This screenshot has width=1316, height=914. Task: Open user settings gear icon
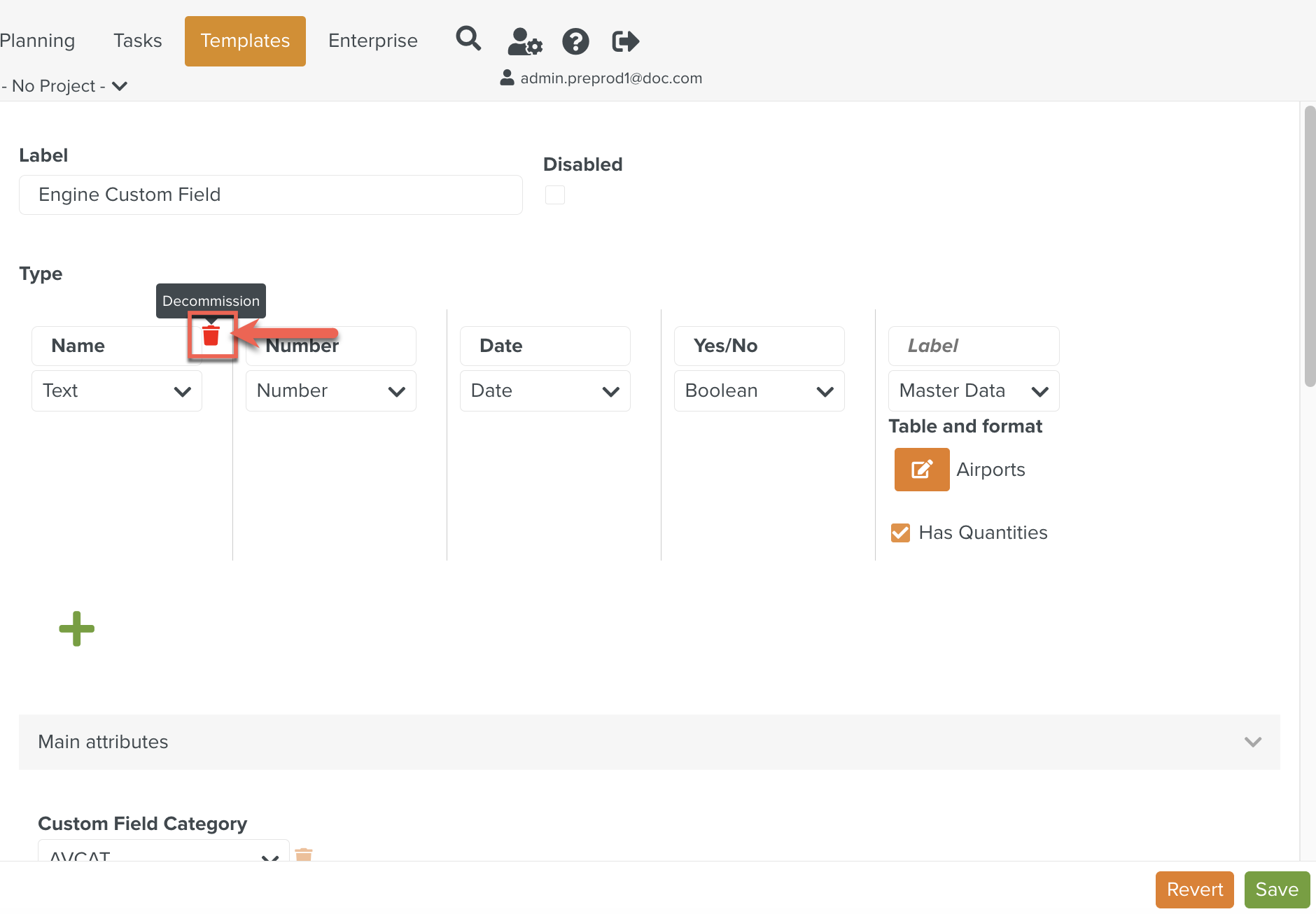pos(524,41)
